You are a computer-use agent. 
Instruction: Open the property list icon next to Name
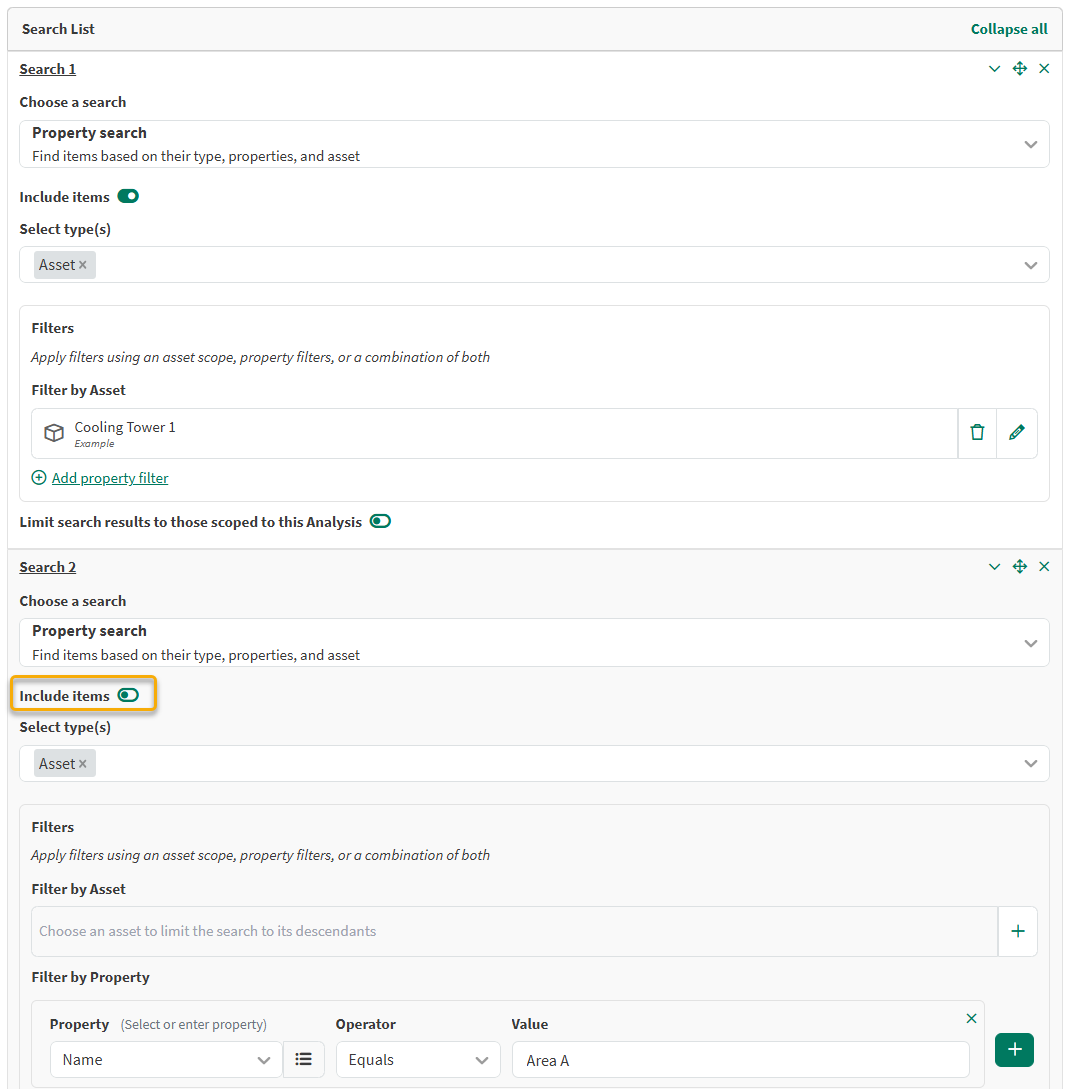tap(304, 1060)
